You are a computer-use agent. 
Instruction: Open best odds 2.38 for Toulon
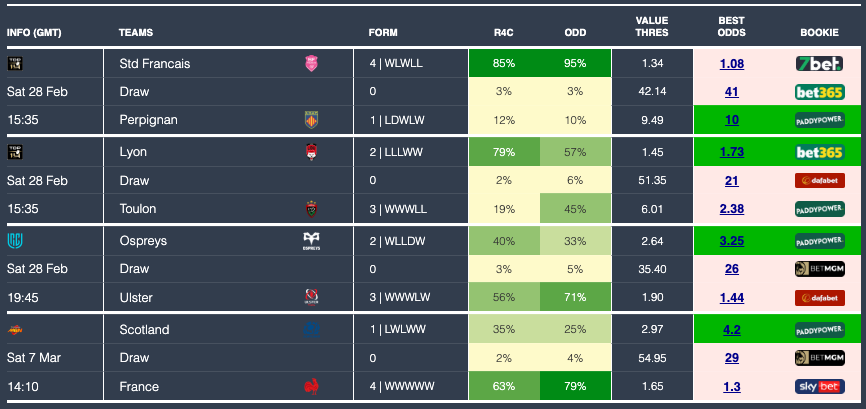(x=731, y=209)
